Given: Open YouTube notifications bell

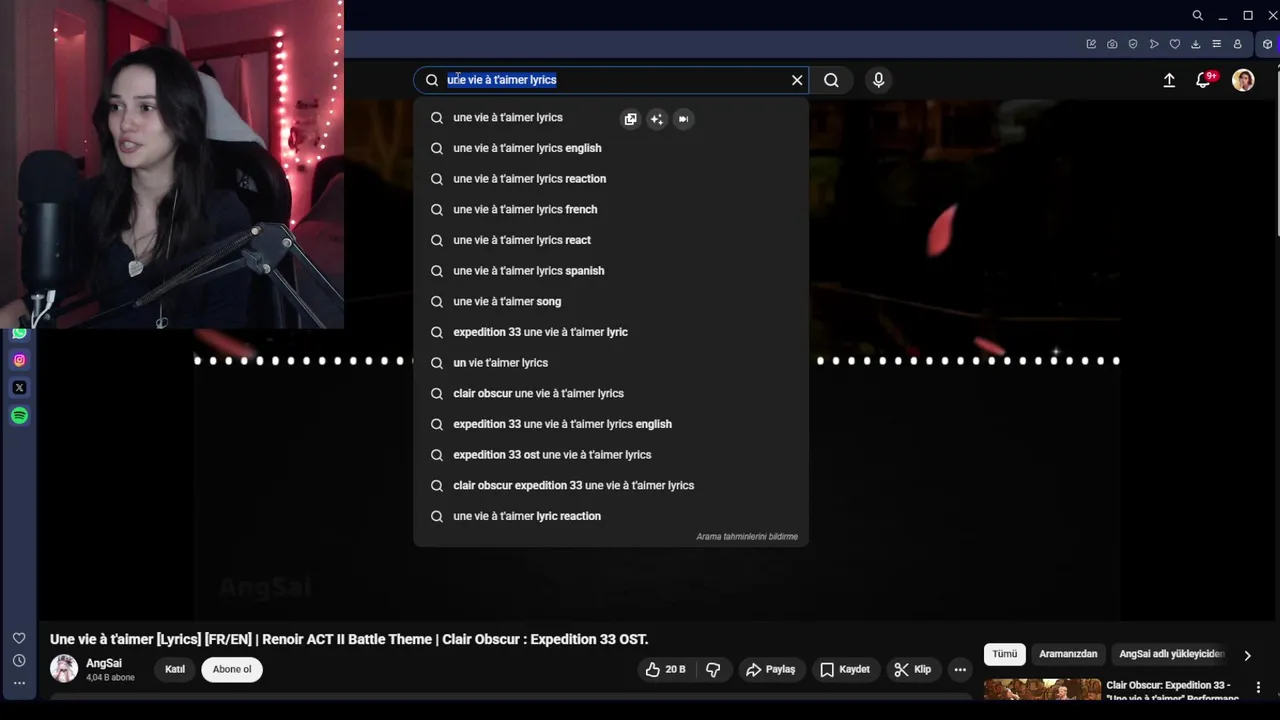Looking at the screenshot, I should click(x=1205, y=80).
